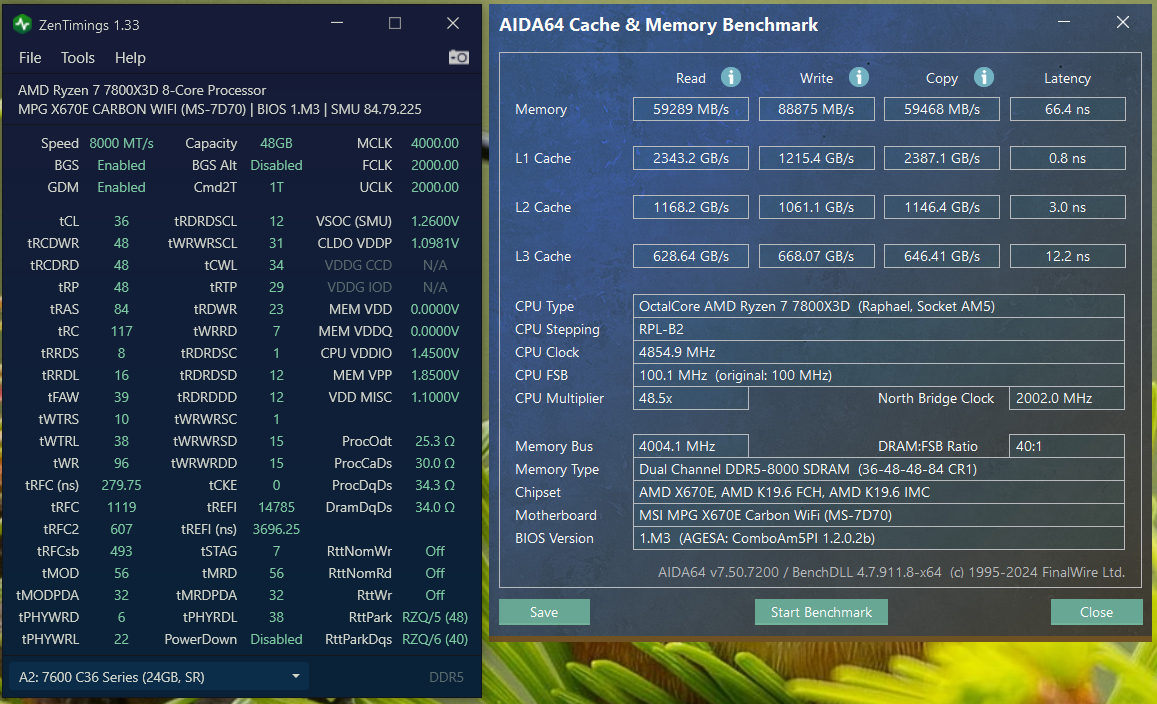Click the RttPark value RZQ/5 (48)
Screen dimensions: 1157x704
435,617
